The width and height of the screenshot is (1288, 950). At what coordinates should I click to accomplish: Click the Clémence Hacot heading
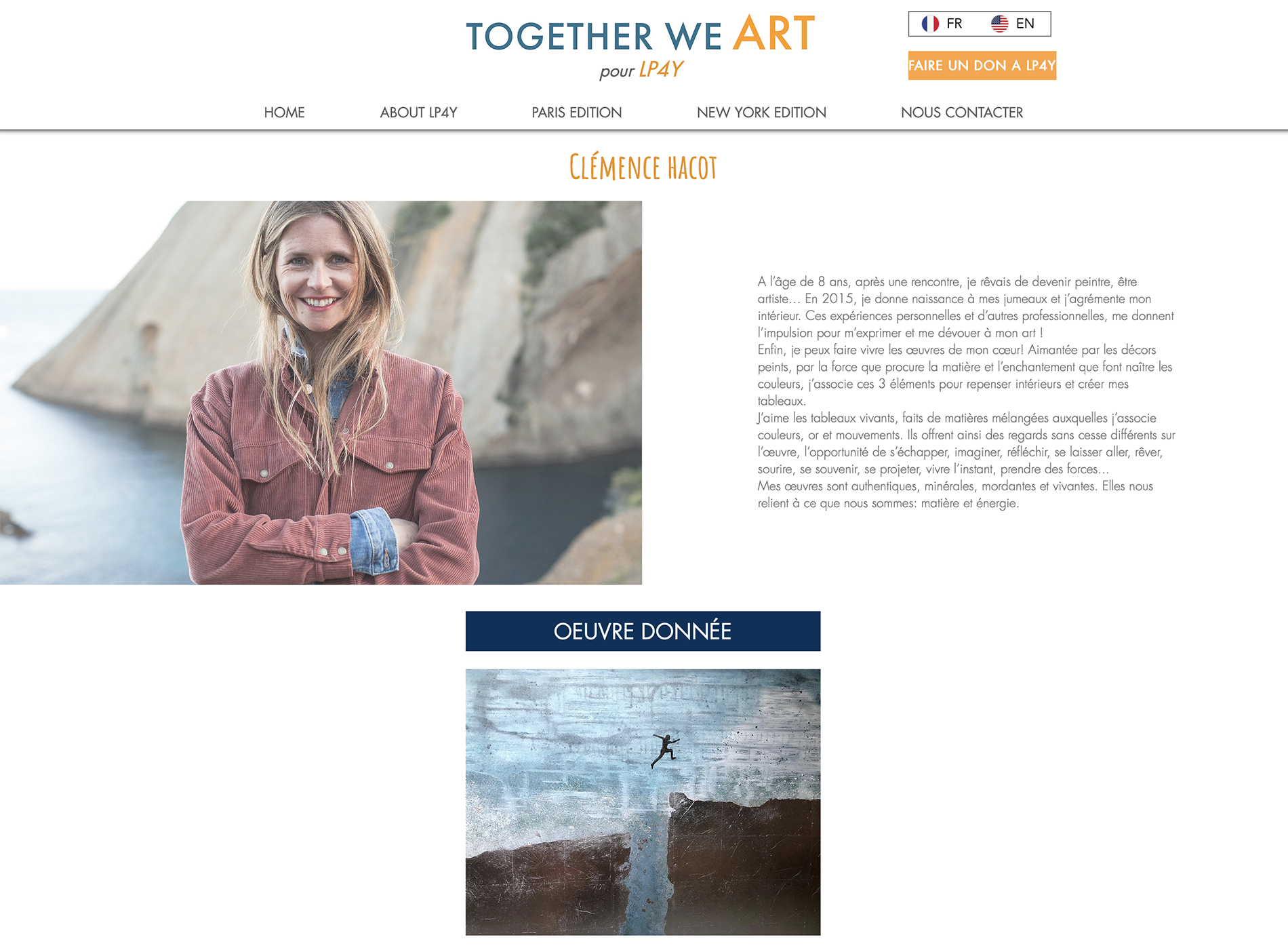coord(643,167)
